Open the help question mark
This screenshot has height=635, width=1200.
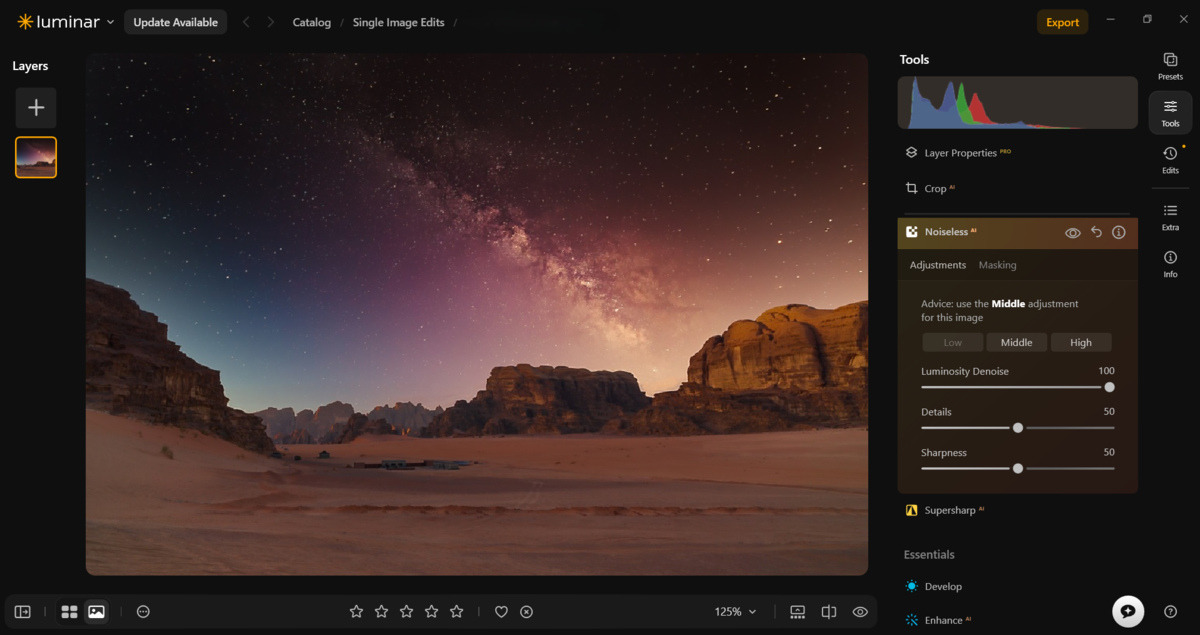tap(1170, 611)
